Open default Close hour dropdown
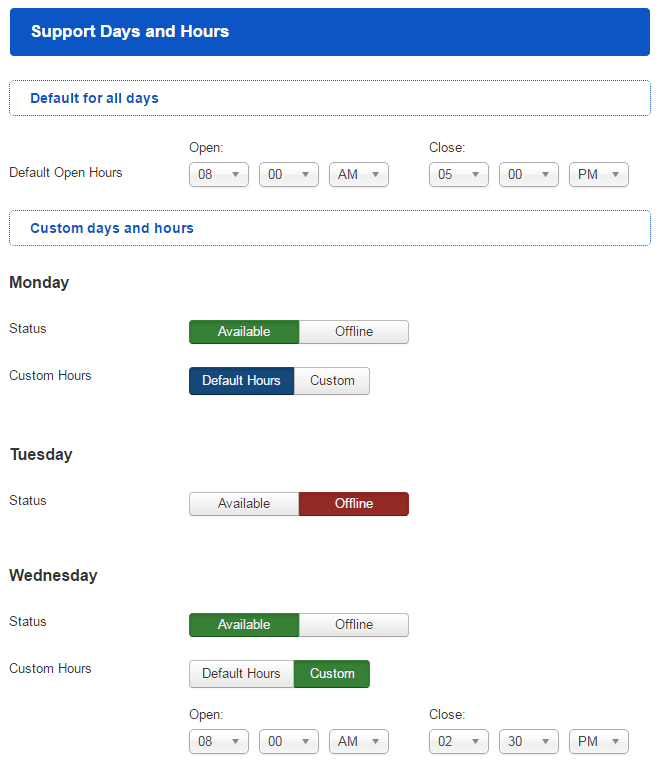Image resolution: width=661 pixels, height=783 pixels. (459, 175)
